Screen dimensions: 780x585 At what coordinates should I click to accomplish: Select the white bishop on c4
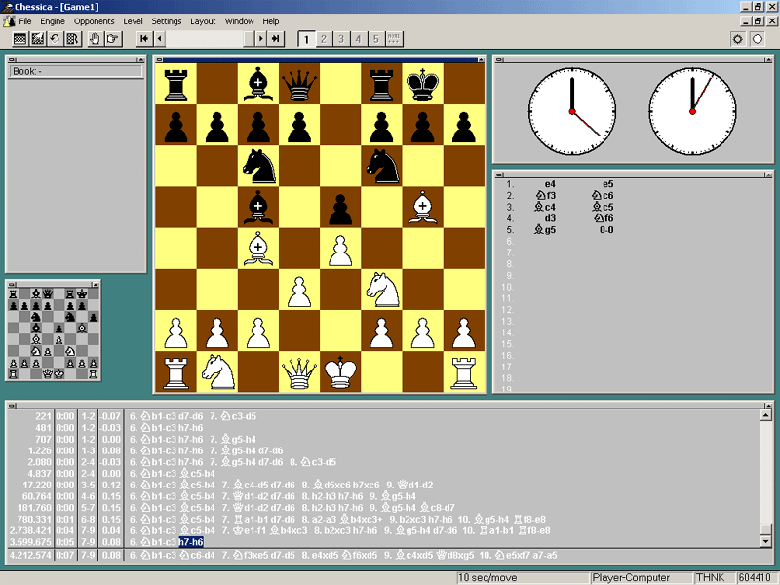pyautogui.click(x=258, y=248)
